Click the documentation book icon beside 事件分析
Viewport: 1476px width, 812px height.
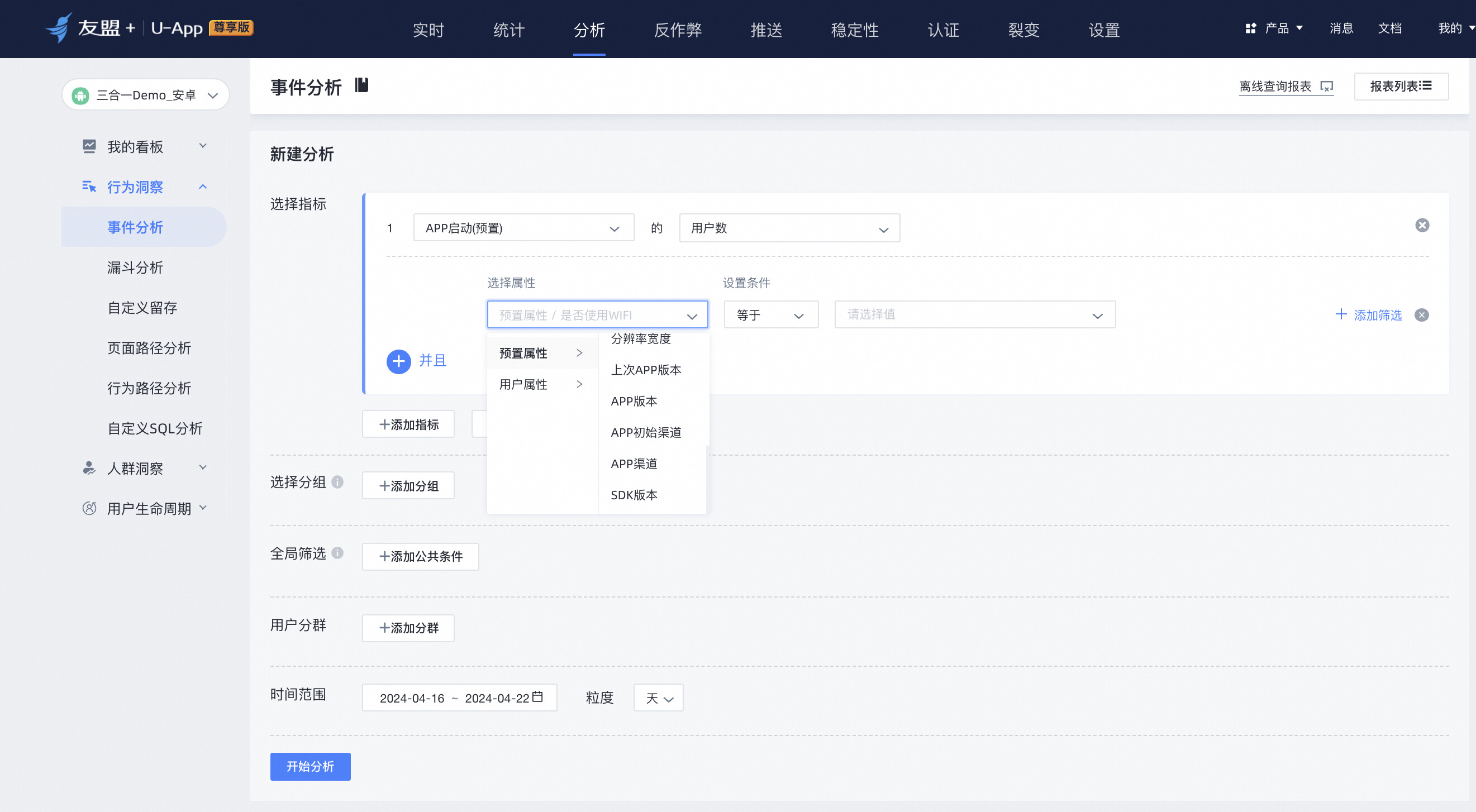(x=361, y=86)
